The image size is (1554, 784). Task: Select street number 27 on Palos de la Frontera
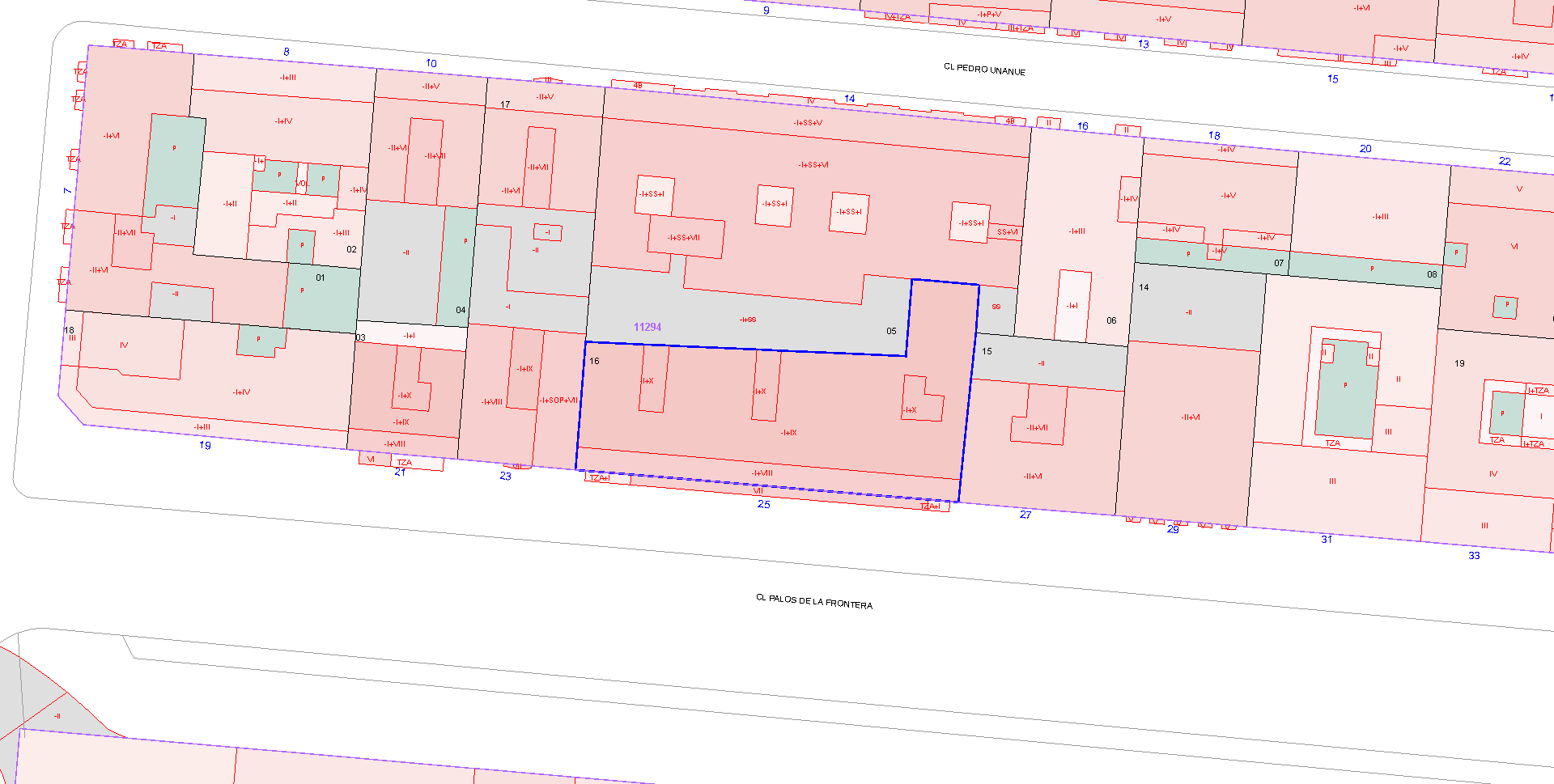click(x=1025, y=515)
